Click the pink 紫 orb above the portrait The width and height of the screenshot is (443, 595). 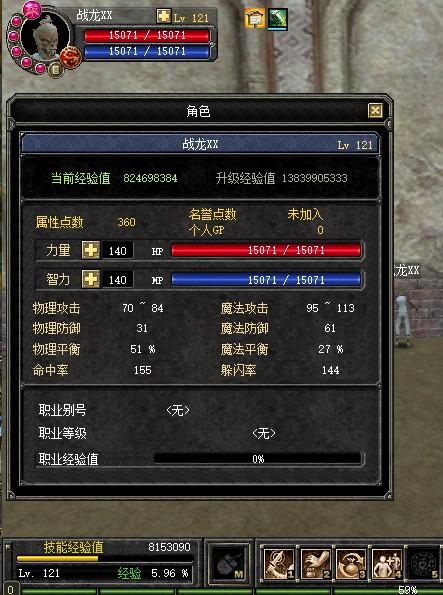pyautogui.click(x=32, y=10)
